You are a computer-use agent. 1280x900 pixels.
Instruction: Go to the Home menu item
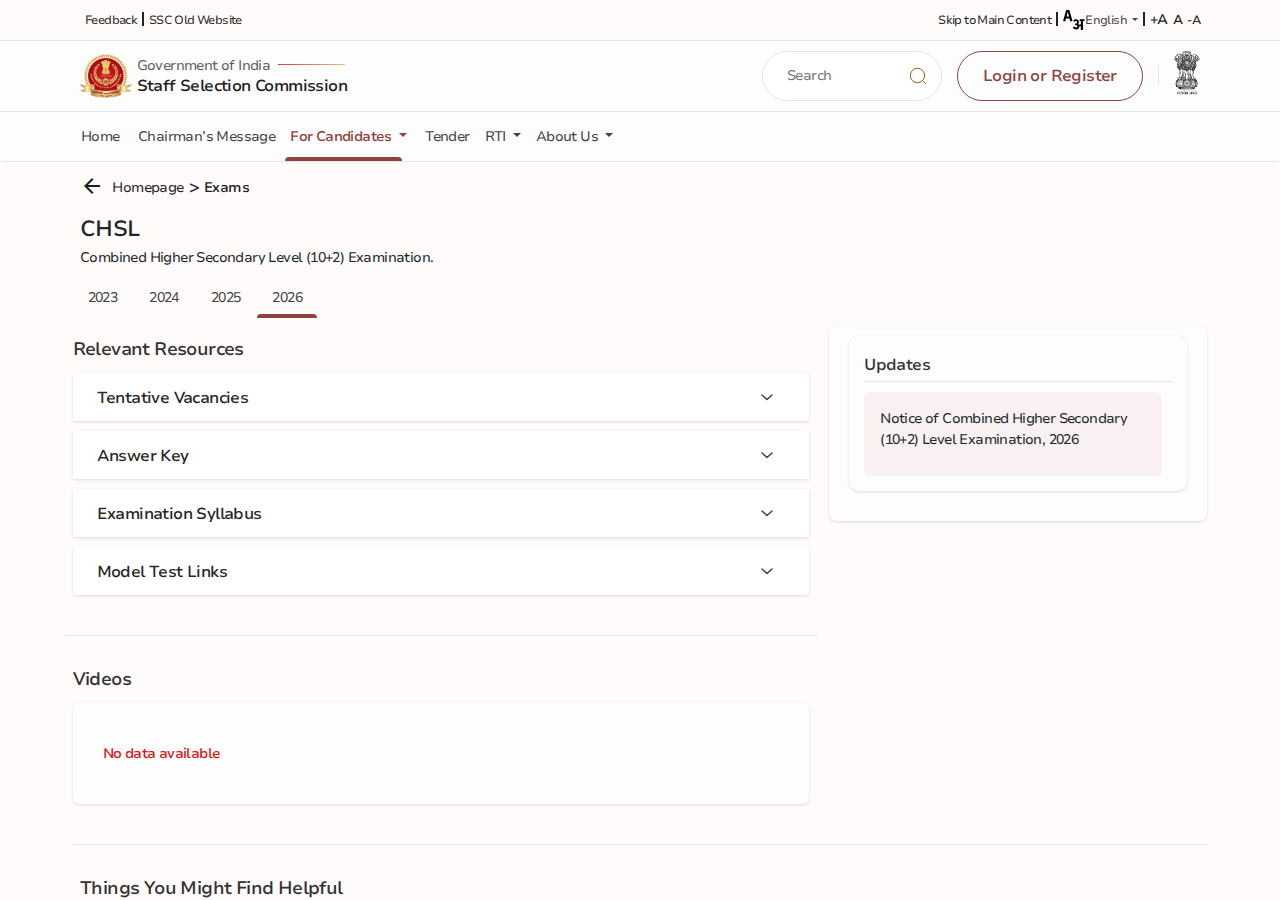coord(101,136)
